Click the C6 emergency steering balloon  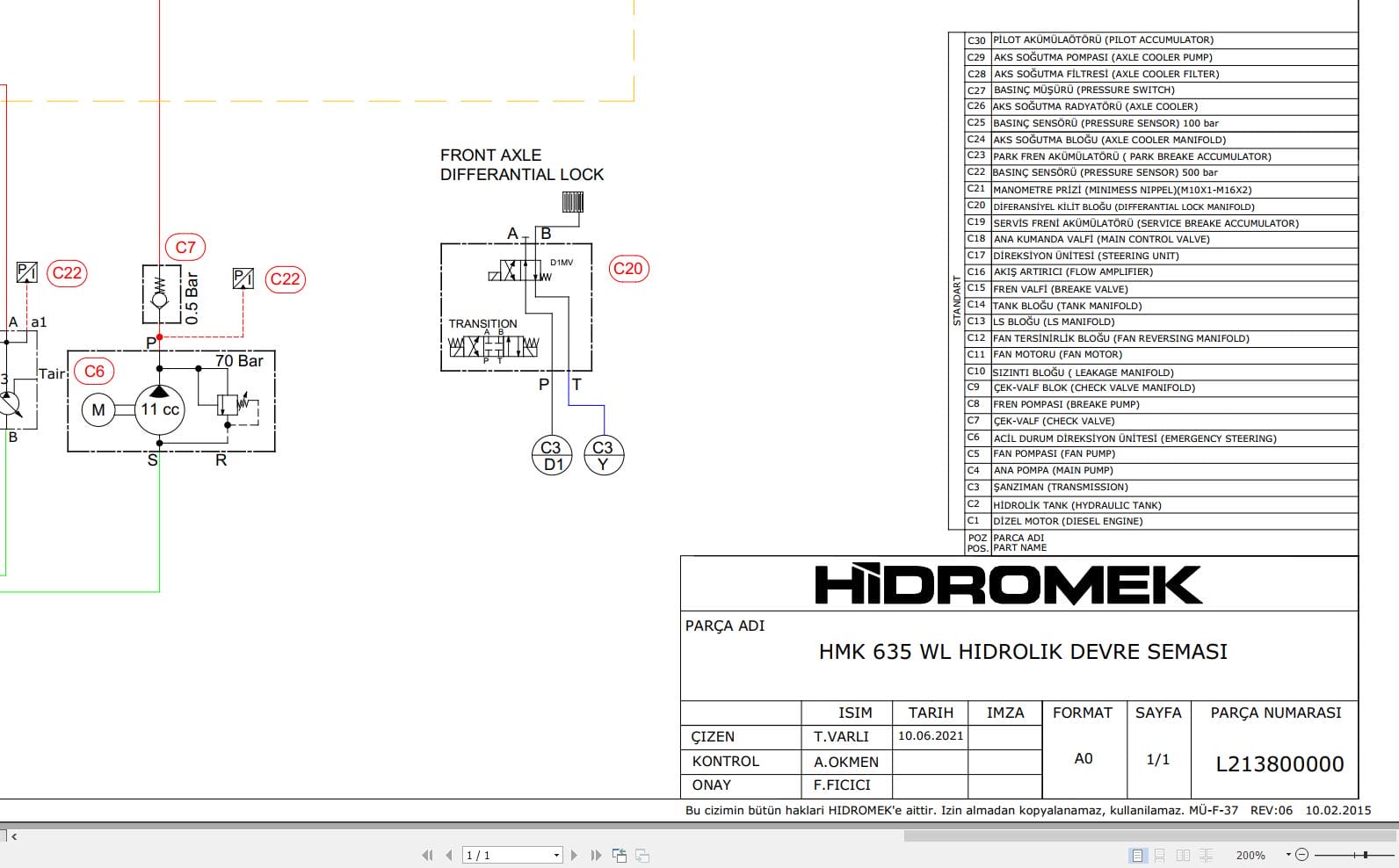click(95, 371)
